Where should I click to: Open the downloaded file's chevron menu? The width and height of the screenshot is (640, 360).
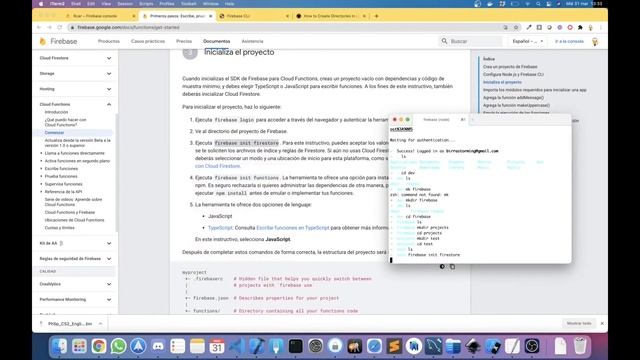100,324
